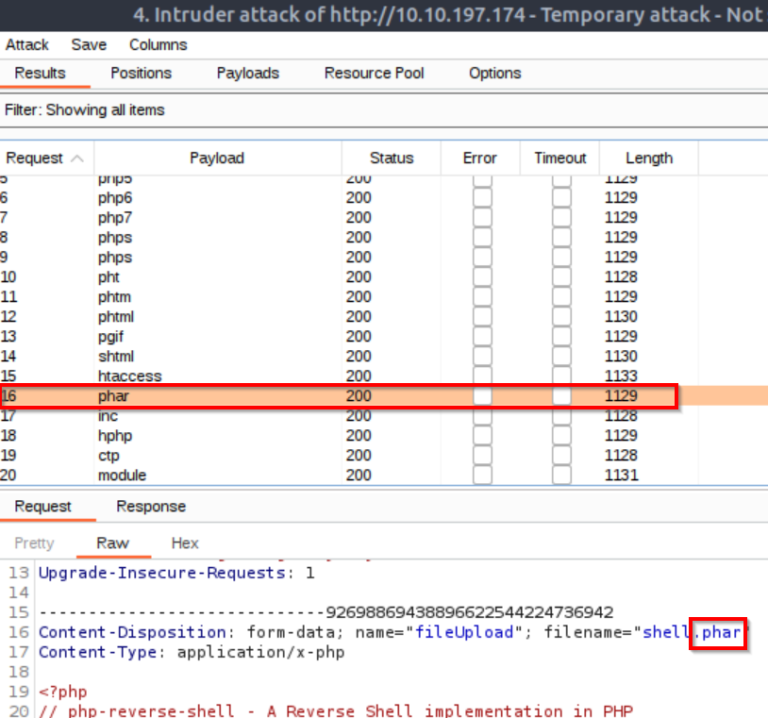
Task: Open the Columns menu
Action: (158, 45)
